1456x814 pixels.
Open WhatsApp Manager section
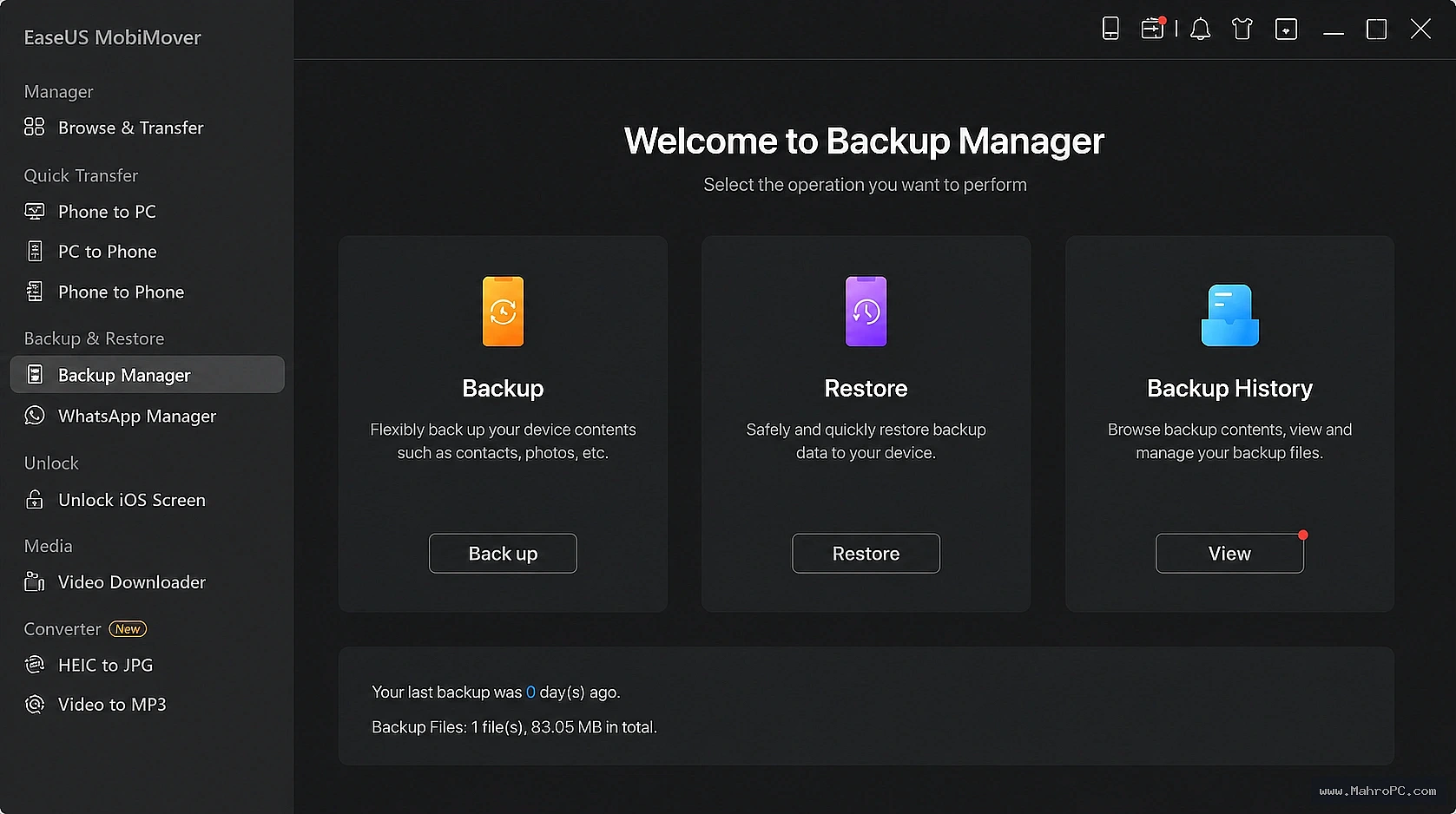(136, 417)
